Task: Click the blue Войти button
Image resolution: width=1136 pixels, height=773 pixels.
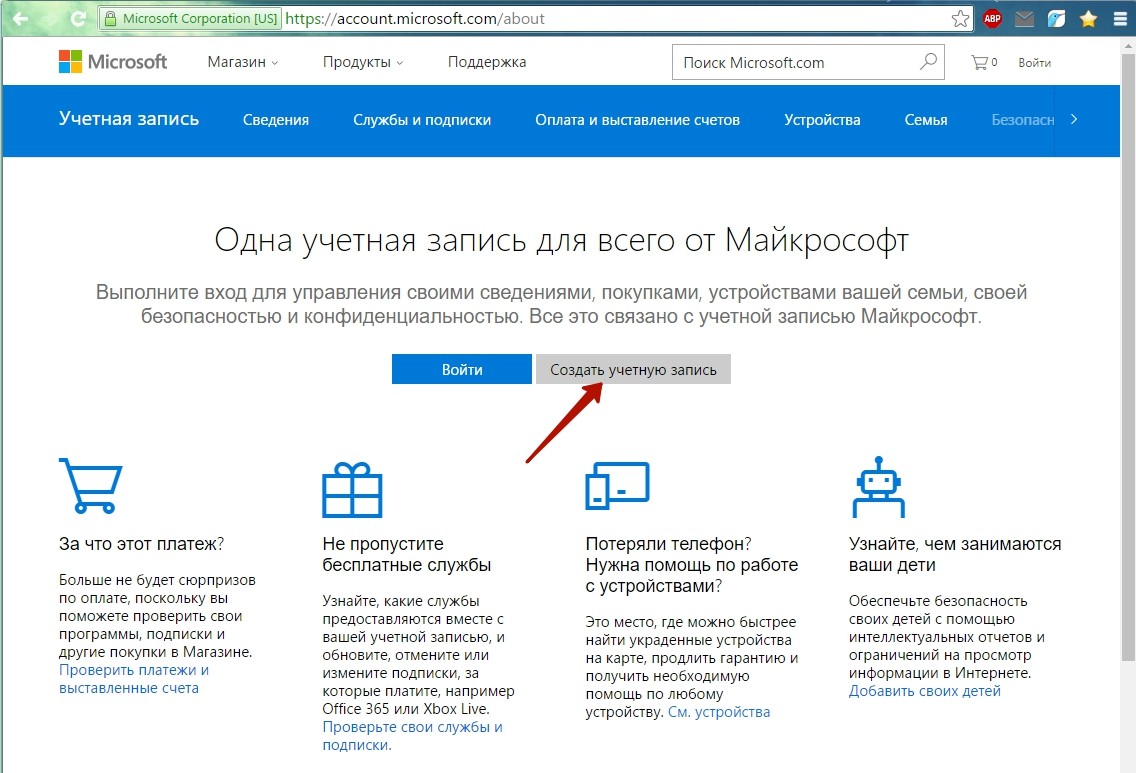Action: (462, 369)
